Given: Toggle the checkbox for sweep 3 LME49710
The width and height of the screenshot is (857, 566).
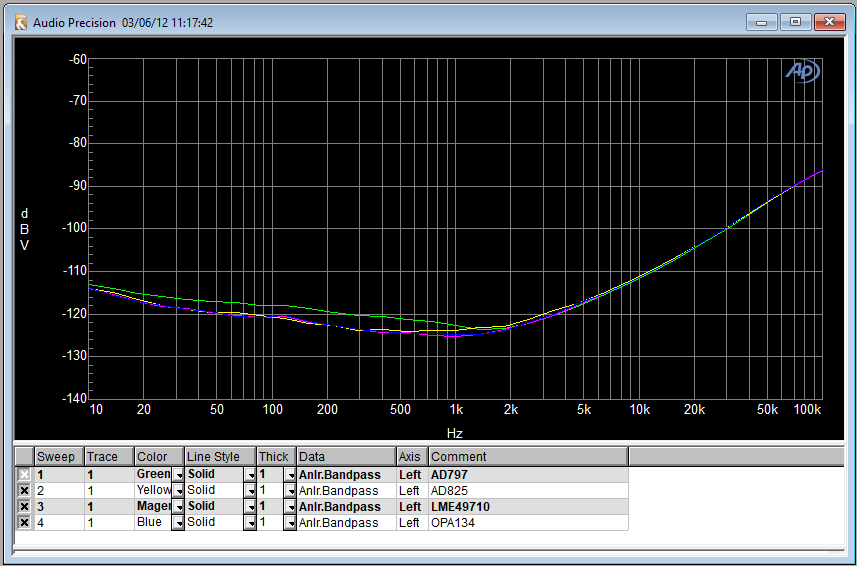Looking at the screenshot, I should coord(24,506).
